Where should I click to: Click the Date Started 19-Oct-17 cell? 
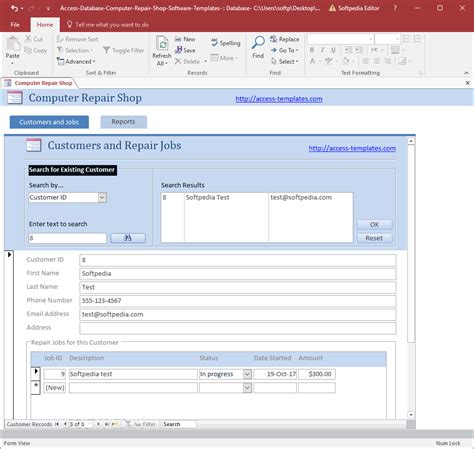tap(275, 374)
